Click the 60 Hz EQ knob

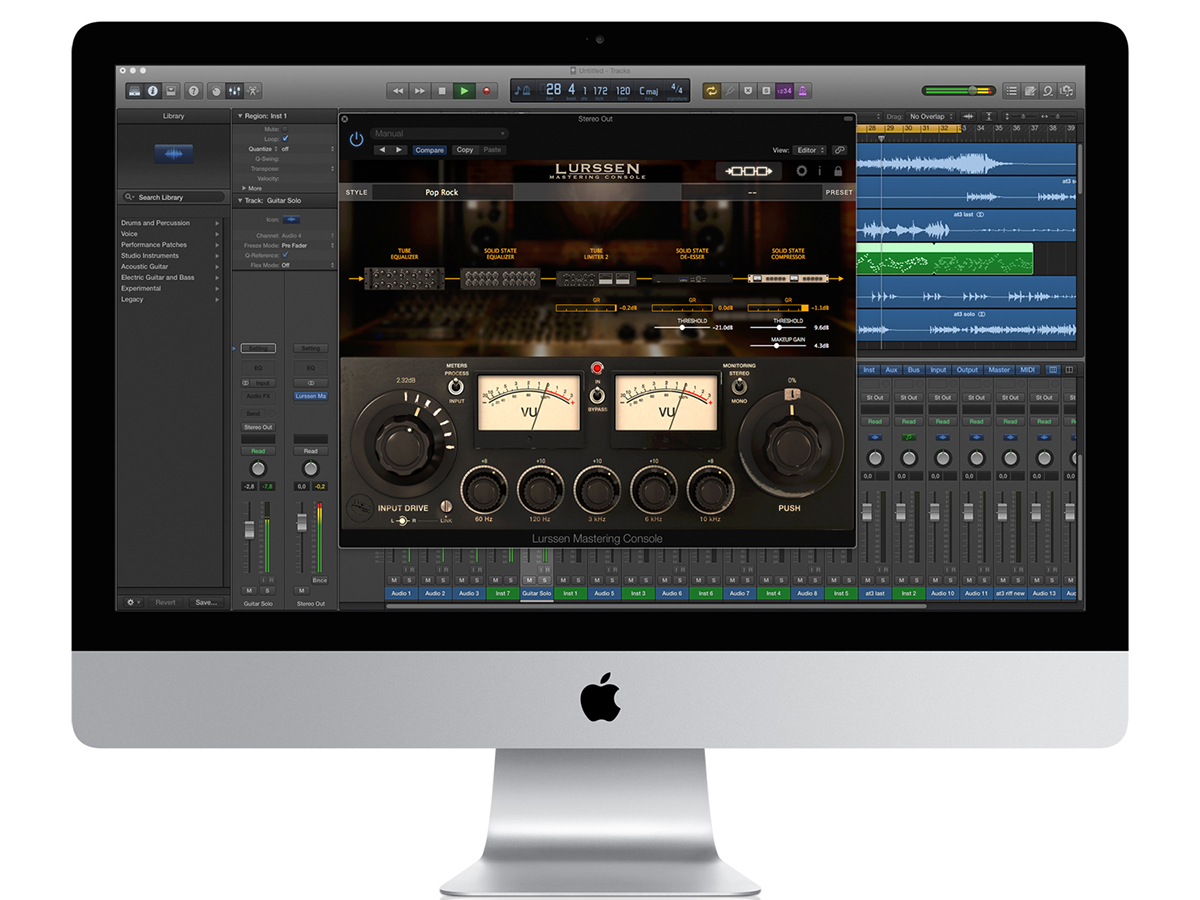[x=484, y=490]
